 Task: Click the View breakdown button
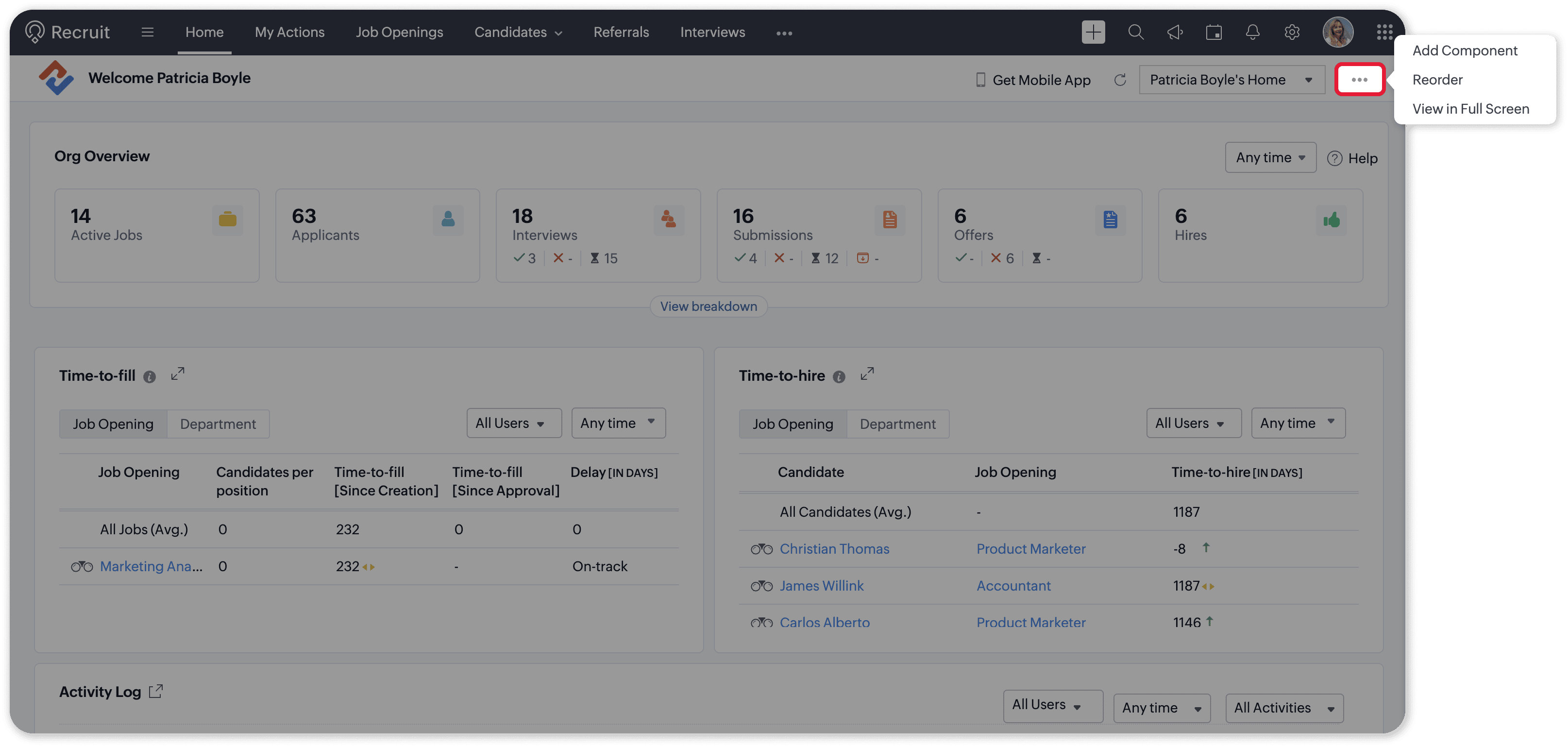click(x=708, y=306)
